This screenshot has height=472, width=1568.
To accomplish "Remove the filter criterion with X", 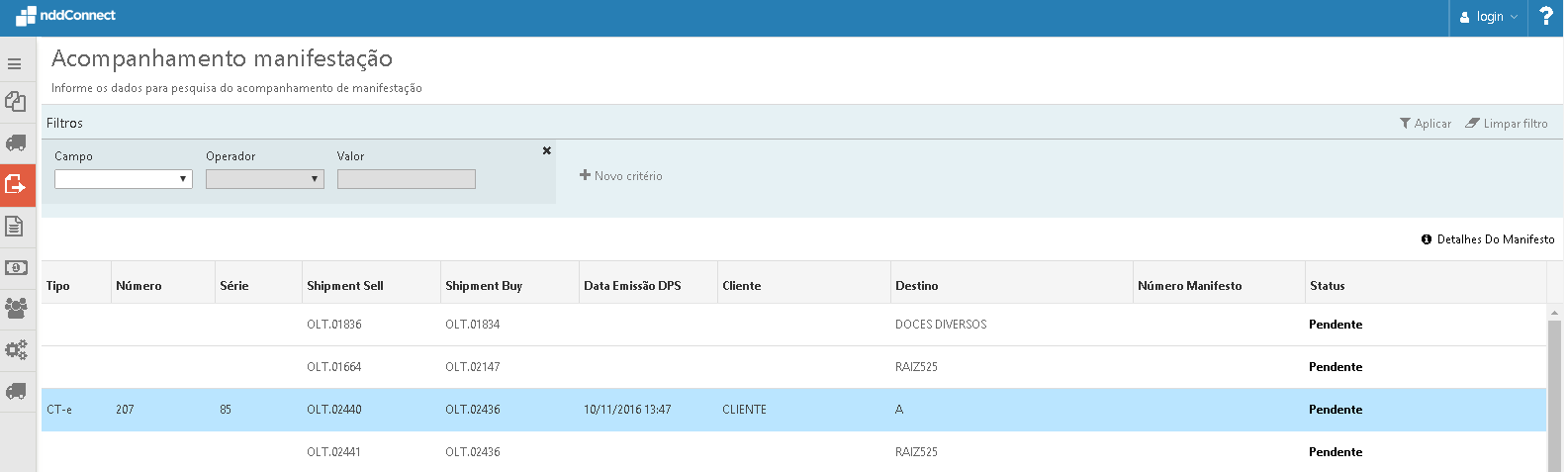I will [546, 150].
